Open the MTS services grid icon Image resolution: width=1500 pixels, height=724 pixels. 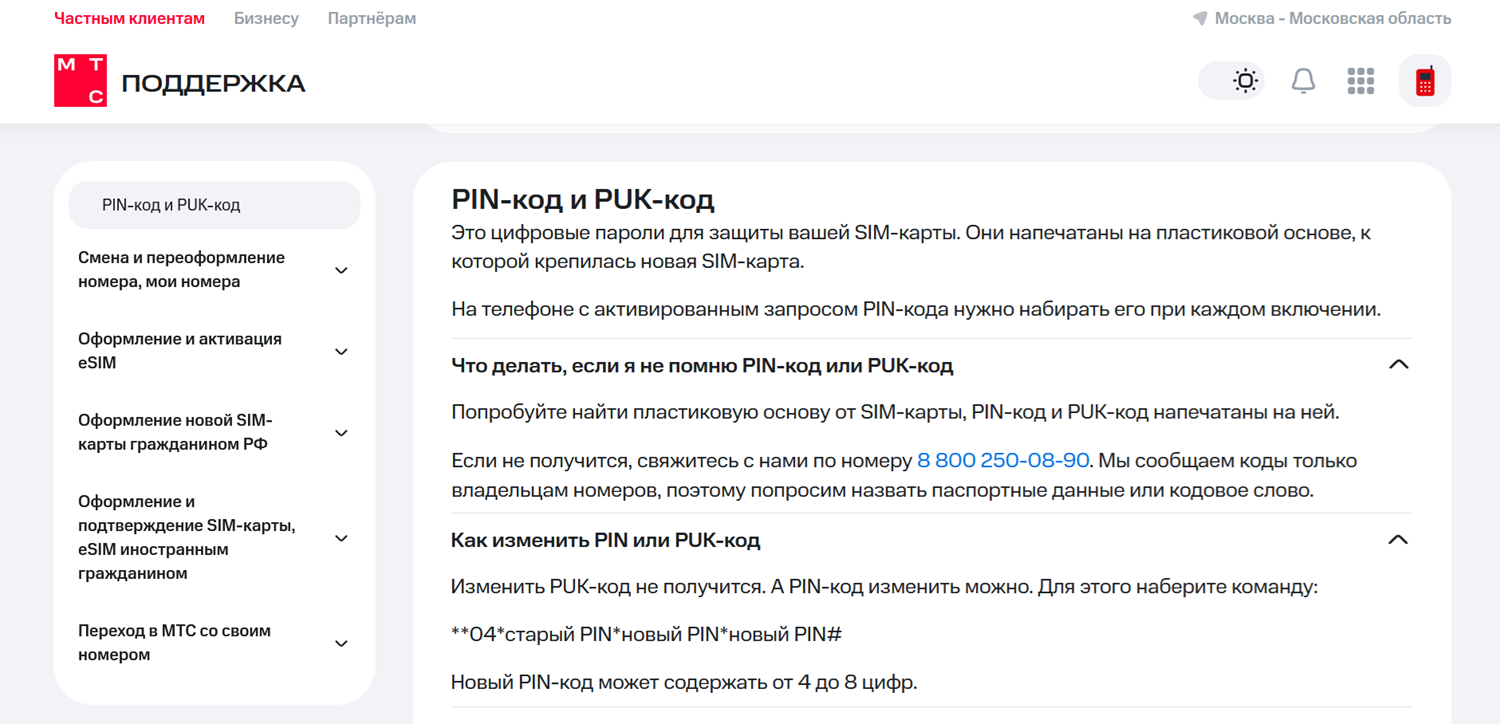coord(1360,80)
